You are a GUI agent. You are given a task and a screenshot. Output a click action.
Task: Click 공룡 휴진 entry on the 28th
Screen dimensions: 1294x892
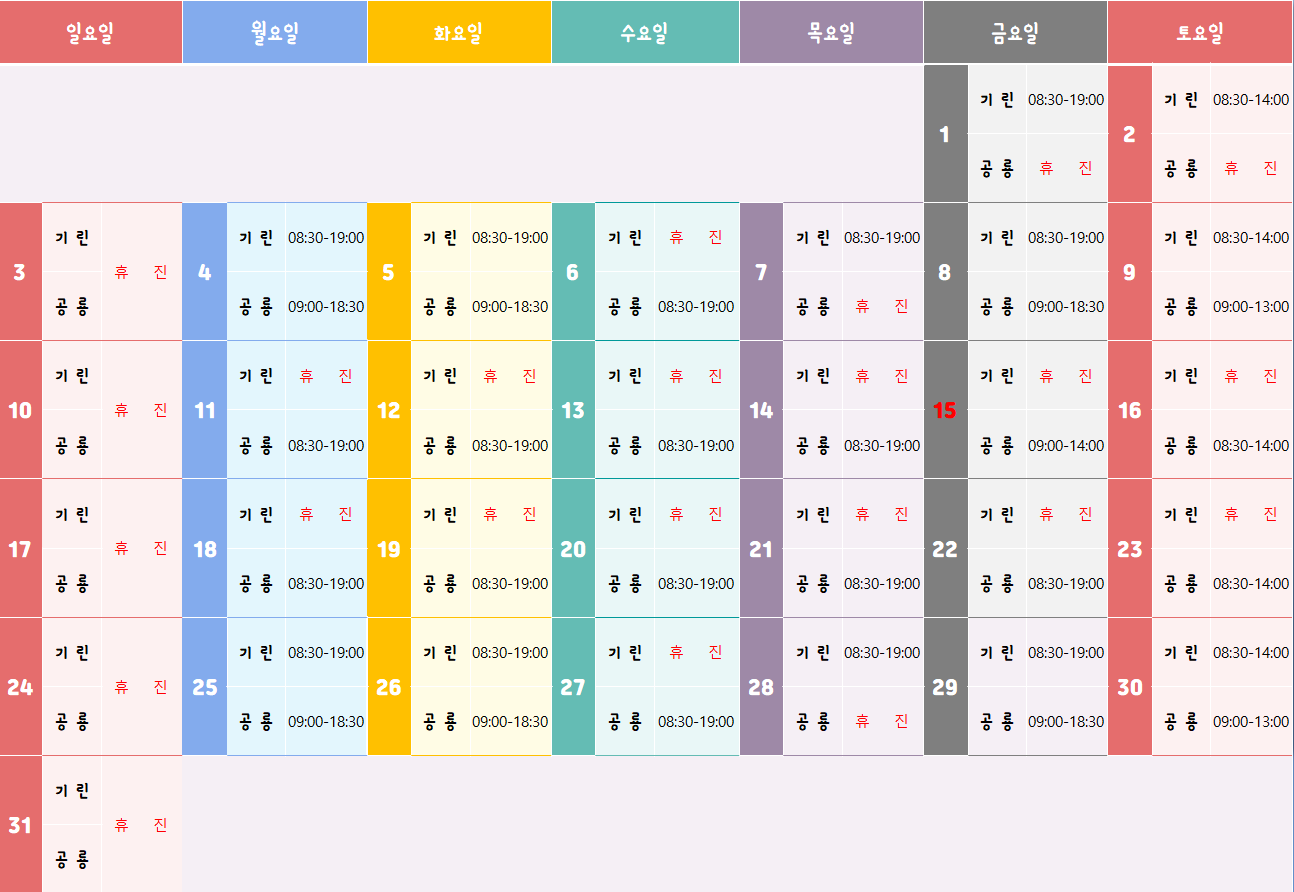(882, 721)
